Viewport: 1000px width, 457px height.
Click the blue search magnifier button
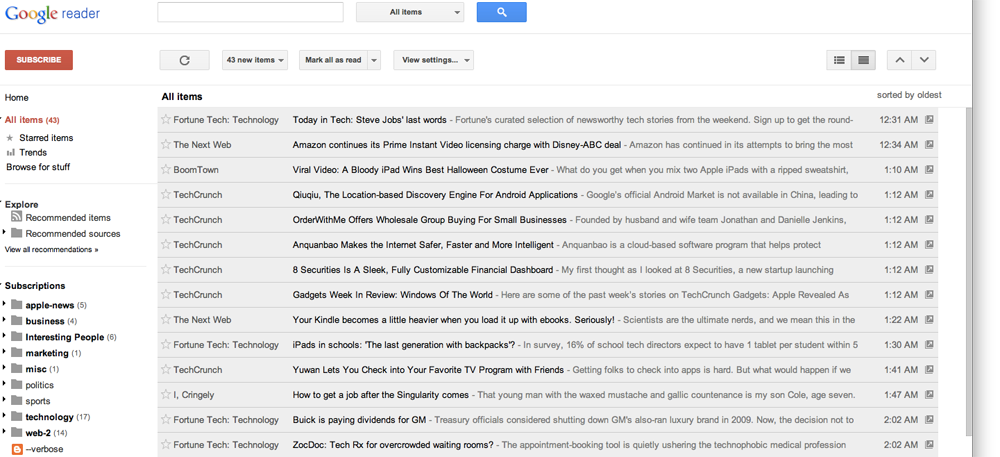(x=501, y=12)
